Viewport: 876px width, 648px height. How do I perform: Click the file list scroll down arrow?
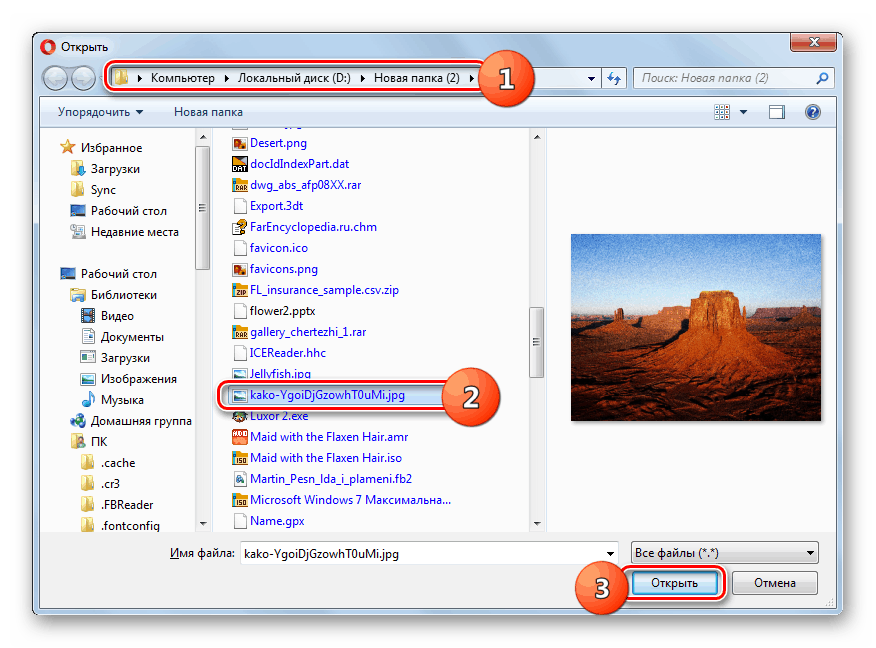tap(537, 523)
